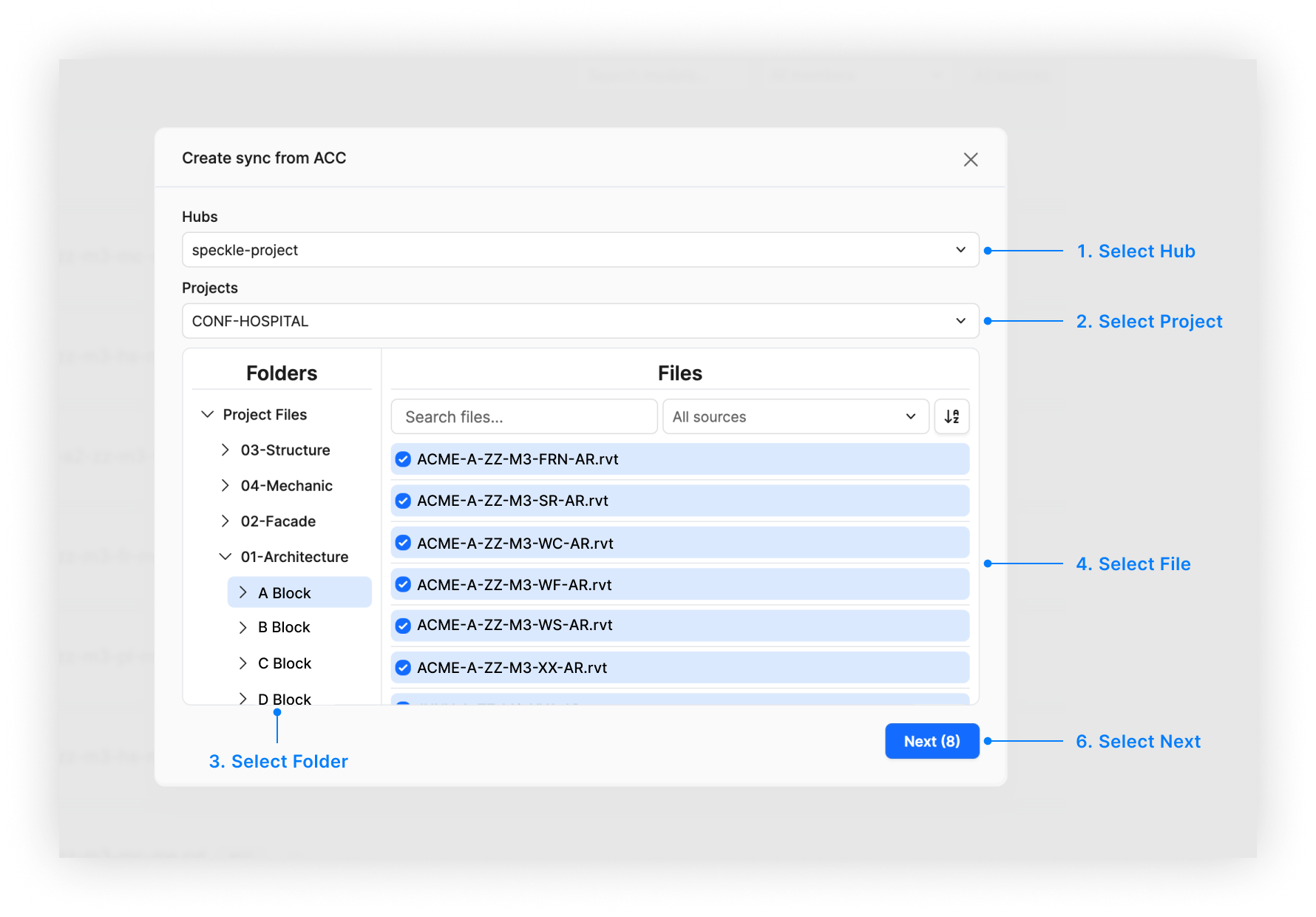Select the C Block folder

click(x=285, y=663)
